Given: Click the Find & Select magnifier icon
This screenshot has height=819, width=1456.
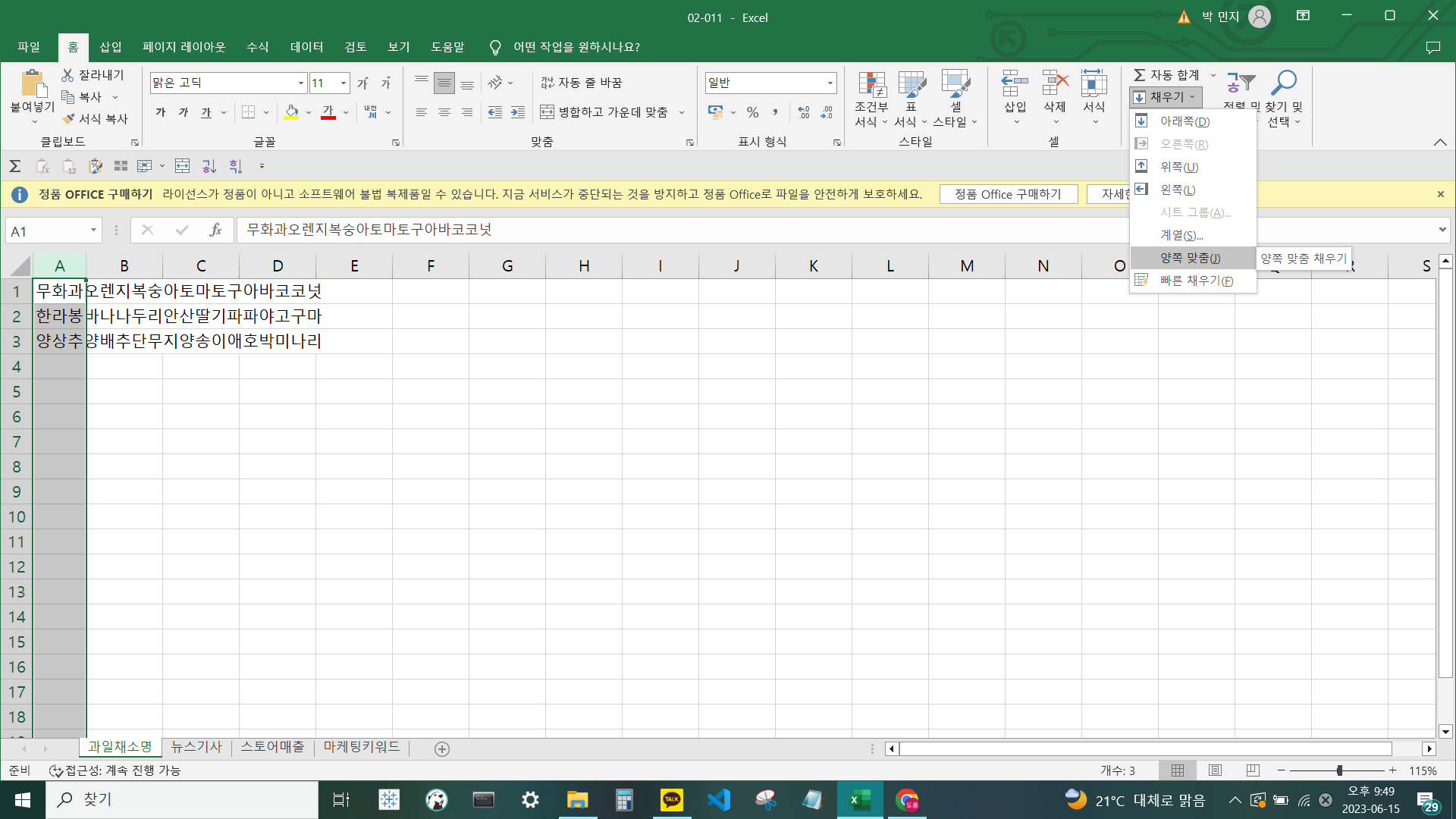Looking at the screenshot, I should (1284, 82).
